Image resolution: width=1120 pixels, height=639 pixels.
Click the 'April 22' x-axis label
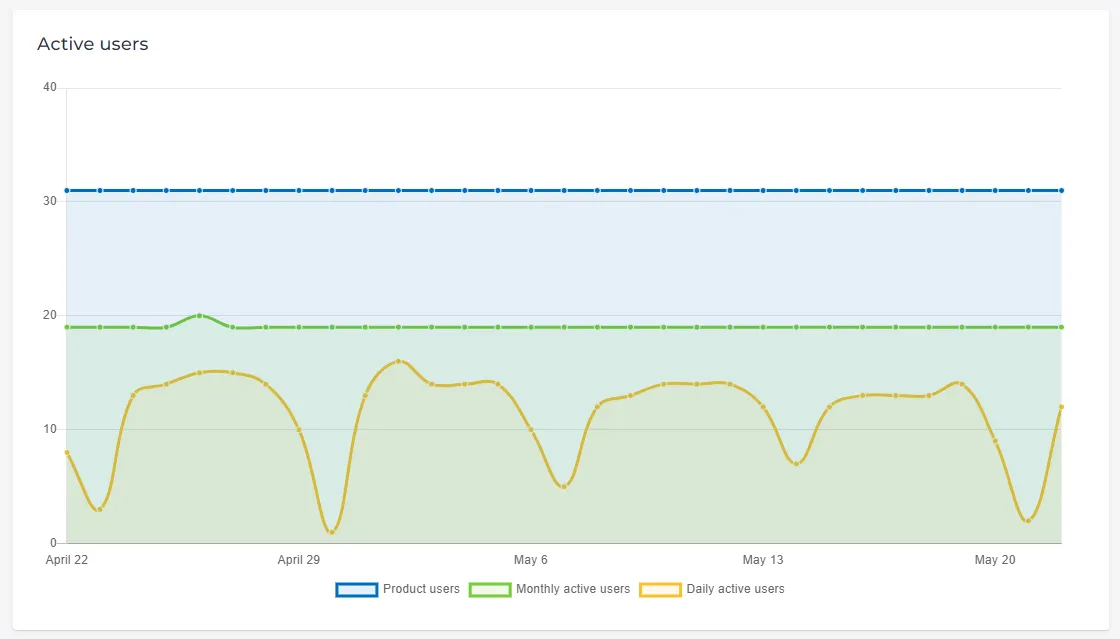point(66,560)
